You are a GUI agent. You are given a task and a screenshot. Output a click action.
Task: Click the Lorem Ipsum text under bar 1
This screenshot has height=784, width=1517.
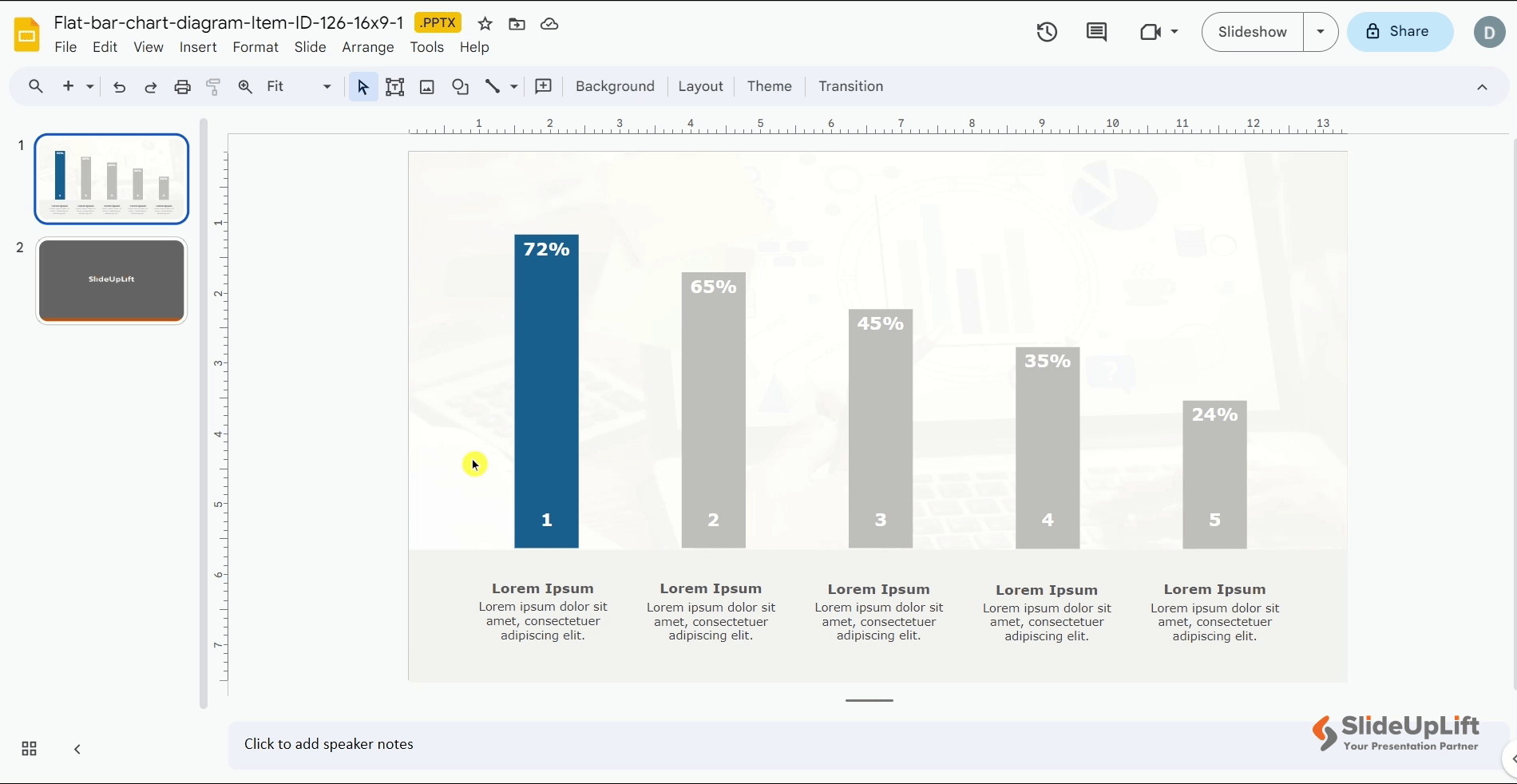coord(543,588)
